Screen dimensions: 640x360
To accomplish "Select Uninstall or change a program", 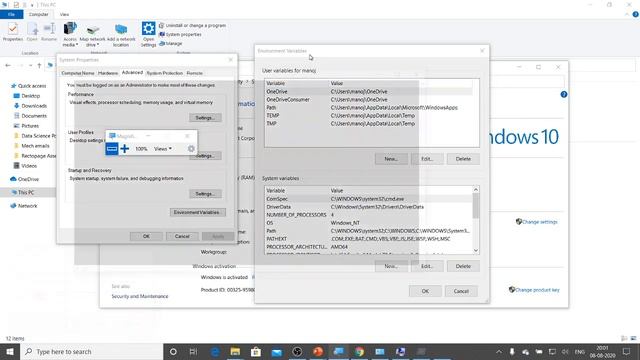I will tap(192, 25).
